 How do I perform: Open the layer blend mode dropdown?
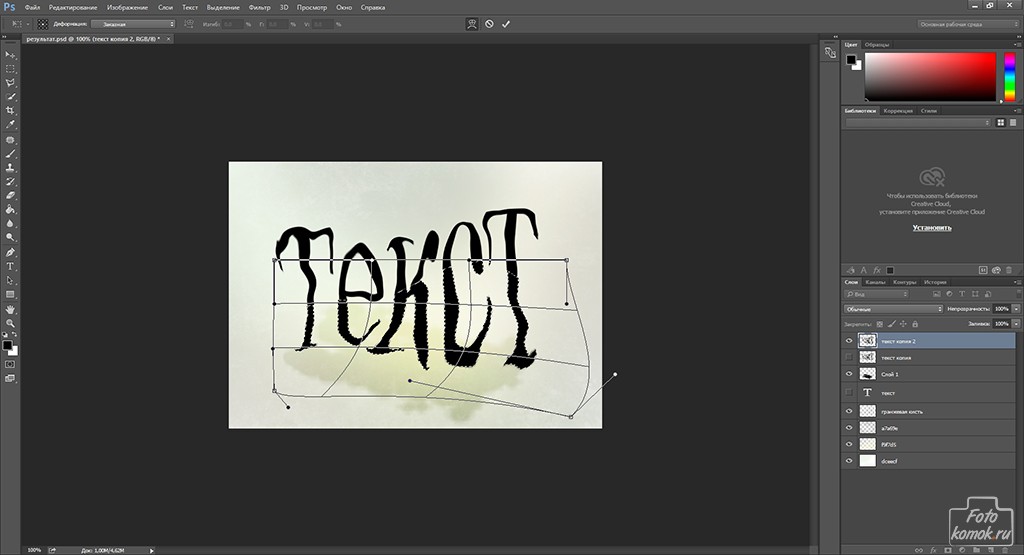pyautogui.click(x=893, y=309)
